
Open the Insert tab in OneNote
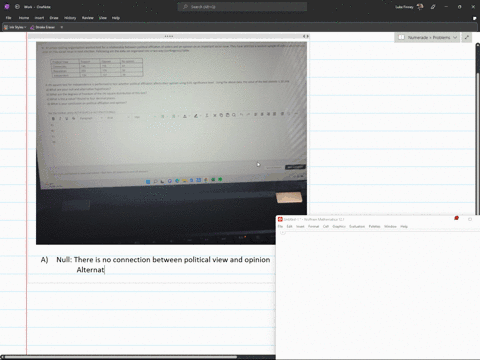click(39, 18)
